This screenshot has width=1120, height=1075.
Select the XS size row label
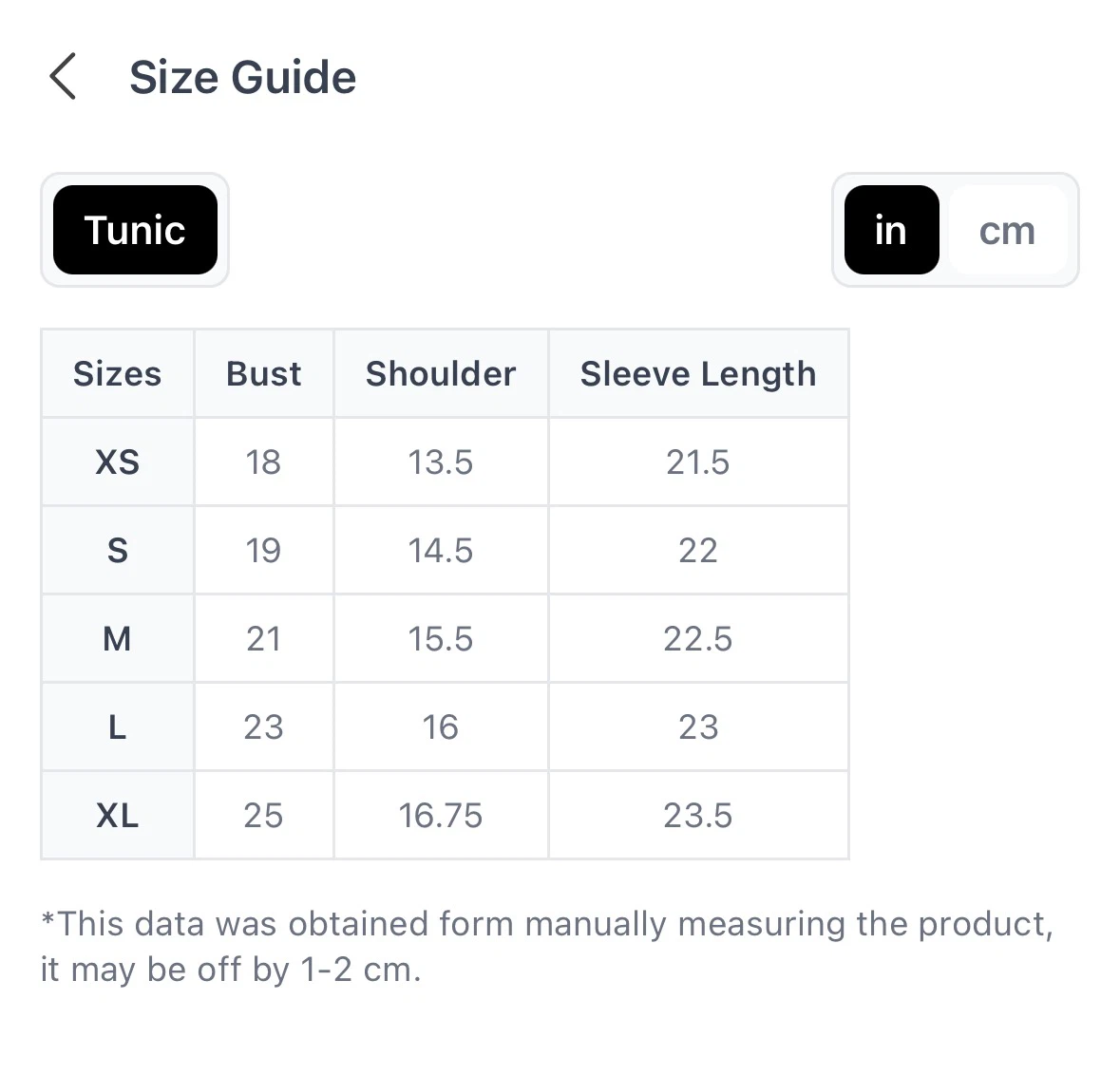[118, 462]
